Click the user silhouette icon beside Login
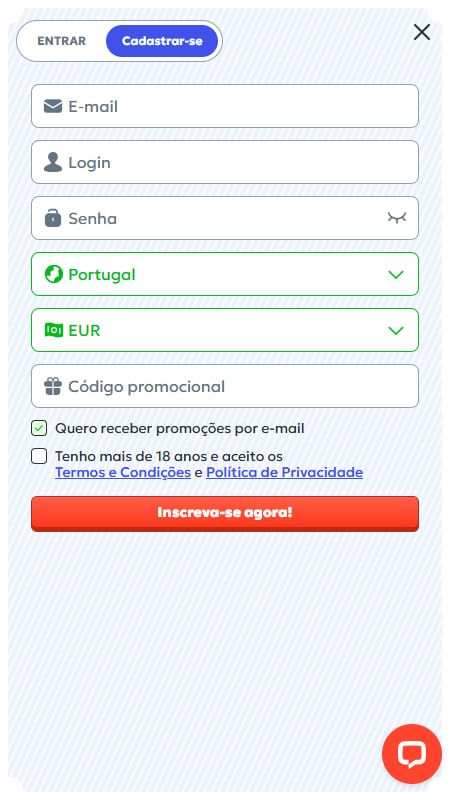 pyautogui.click(x=53, y=162)
